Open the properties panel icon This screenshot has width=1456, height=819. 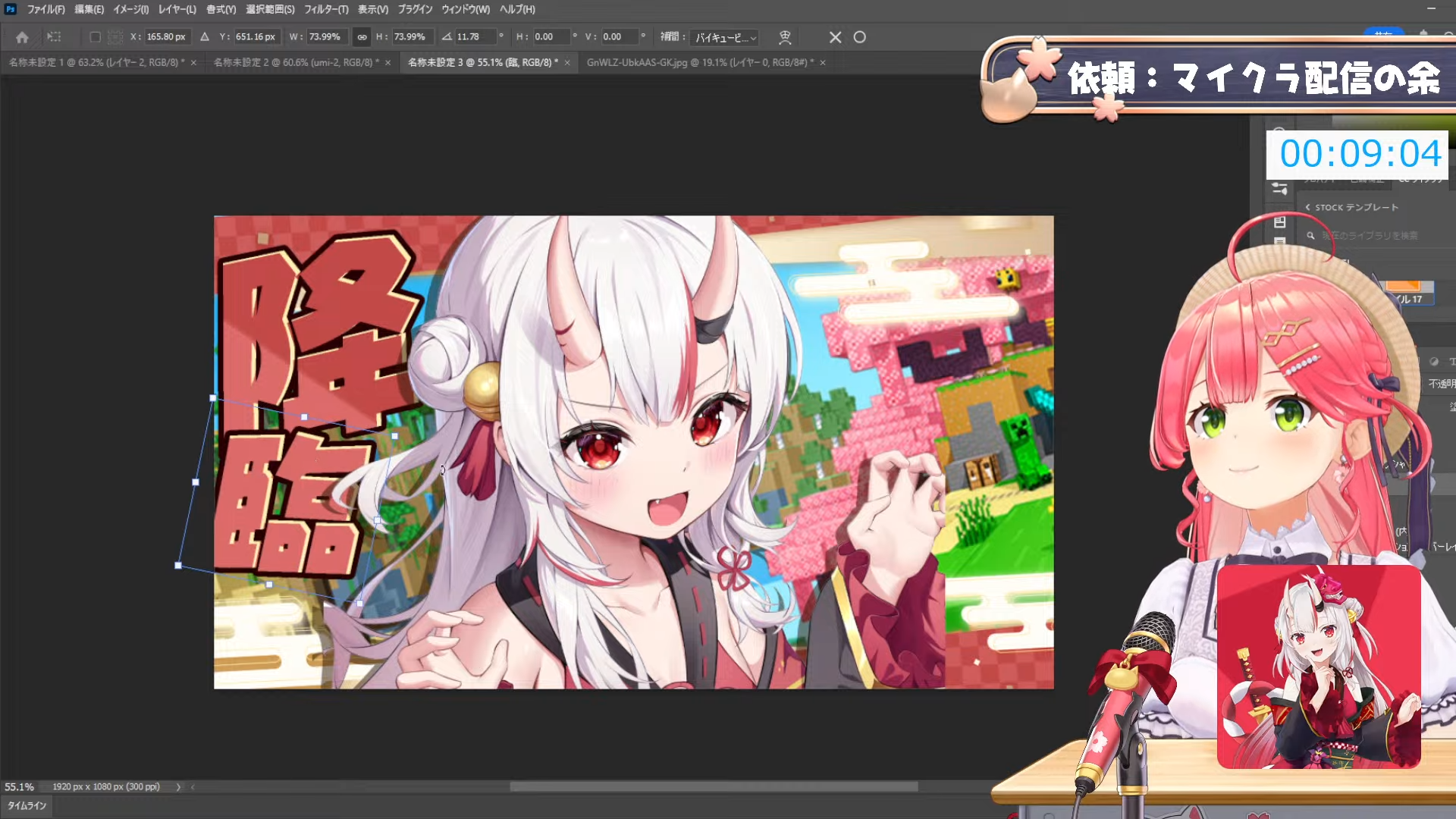click(1279, 222)
